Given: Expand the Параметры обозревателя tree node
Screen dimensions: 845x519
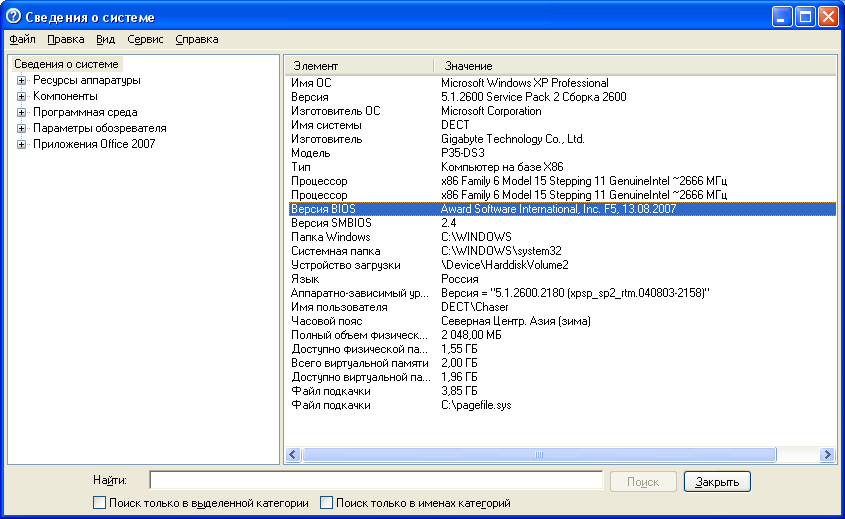Looking at the screenshot, I should (21, 128).
